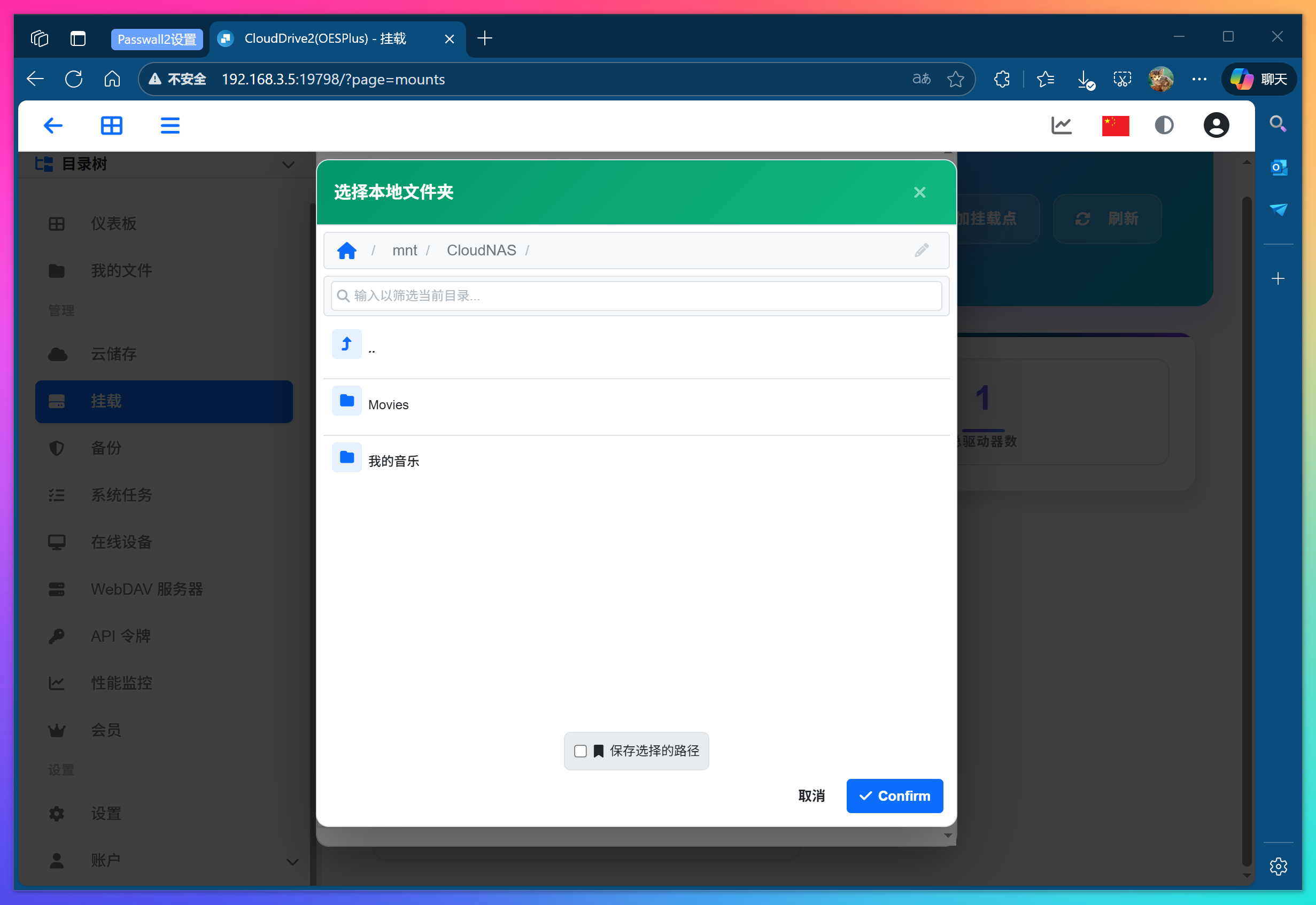The width and height of the screenshot is (1316, 905).
Task: Expand the Account section chevron in sidebar
Action: pos(292,862)
